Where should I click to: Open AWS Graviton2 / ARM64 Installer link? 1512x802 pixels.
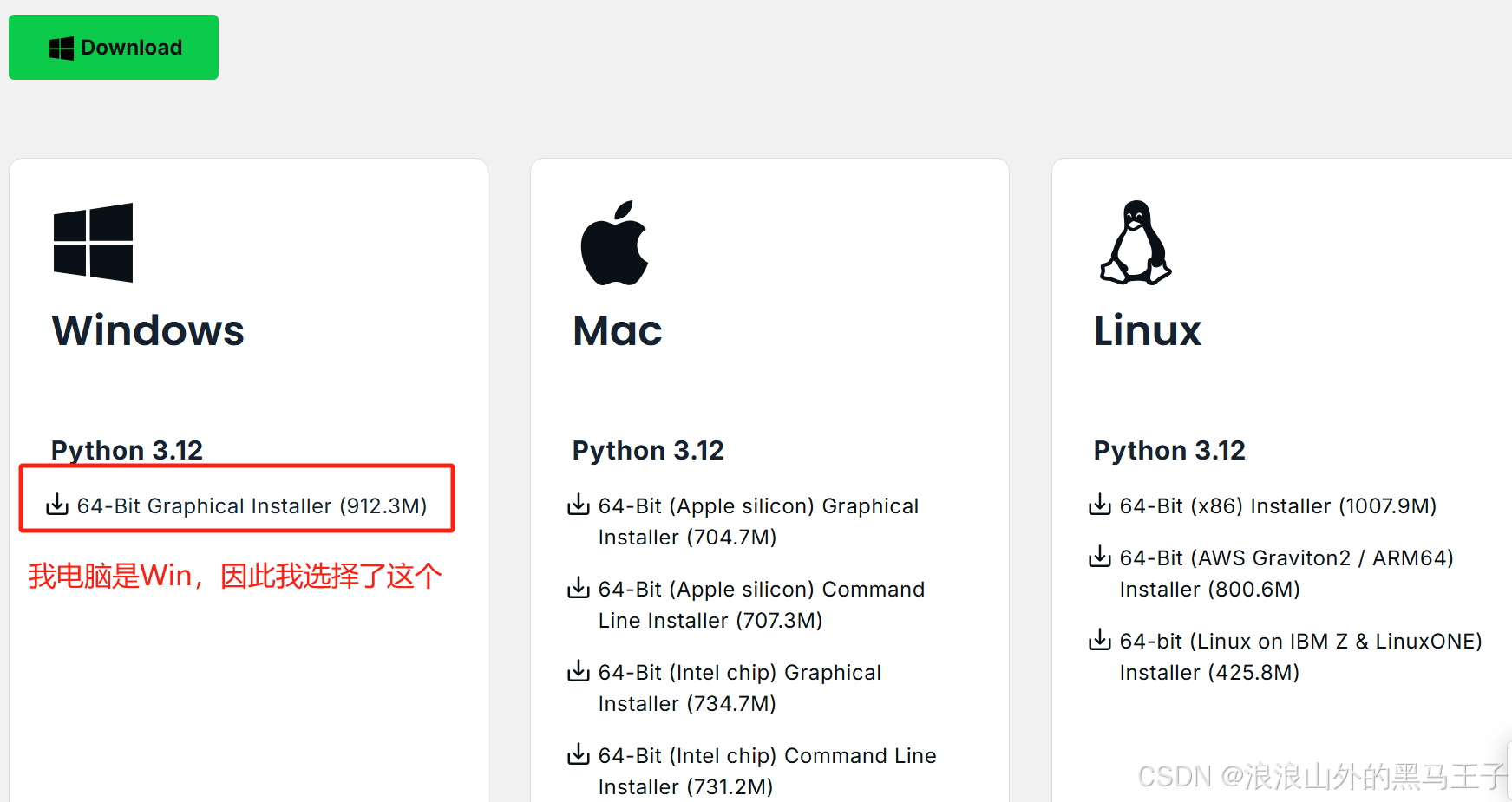coord(1286,573)
